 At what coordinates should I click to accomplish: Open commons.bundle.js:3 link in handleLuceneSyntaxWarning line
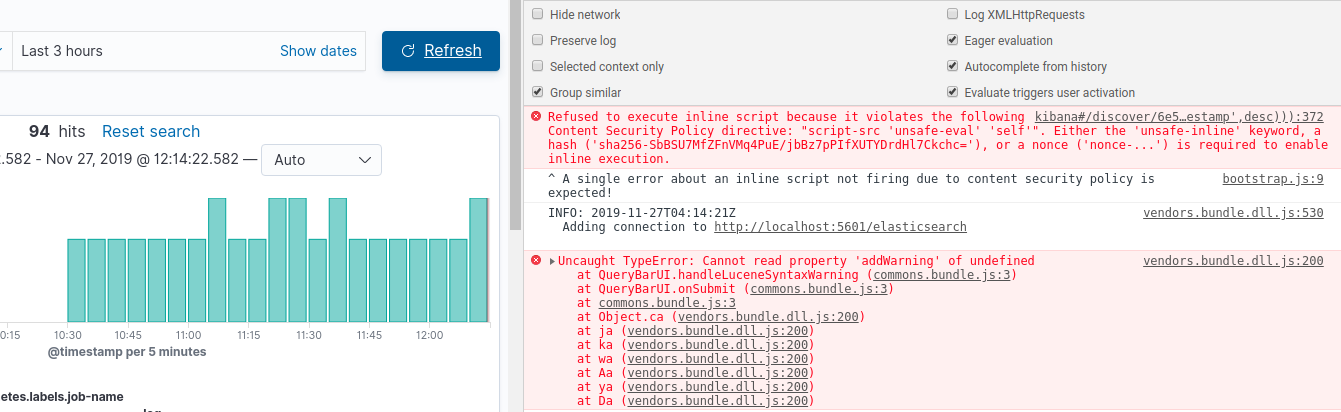(942, 275)
